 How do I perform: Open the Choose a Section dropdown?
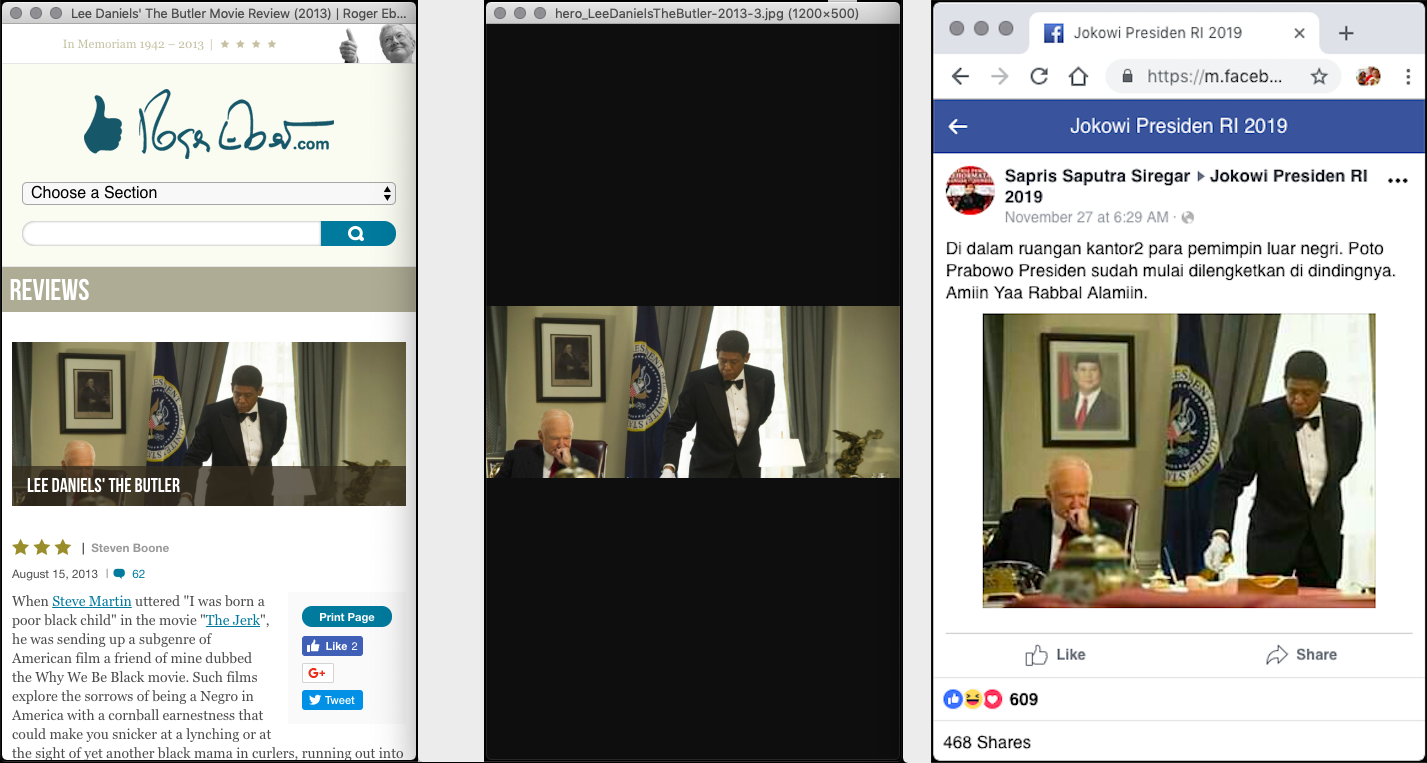coord(208,193)
